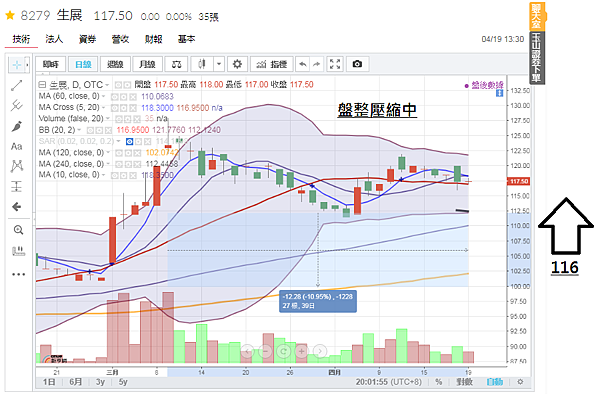Select the XABCD pattern tool
600x400 pixels.
[x=17, y=166]
